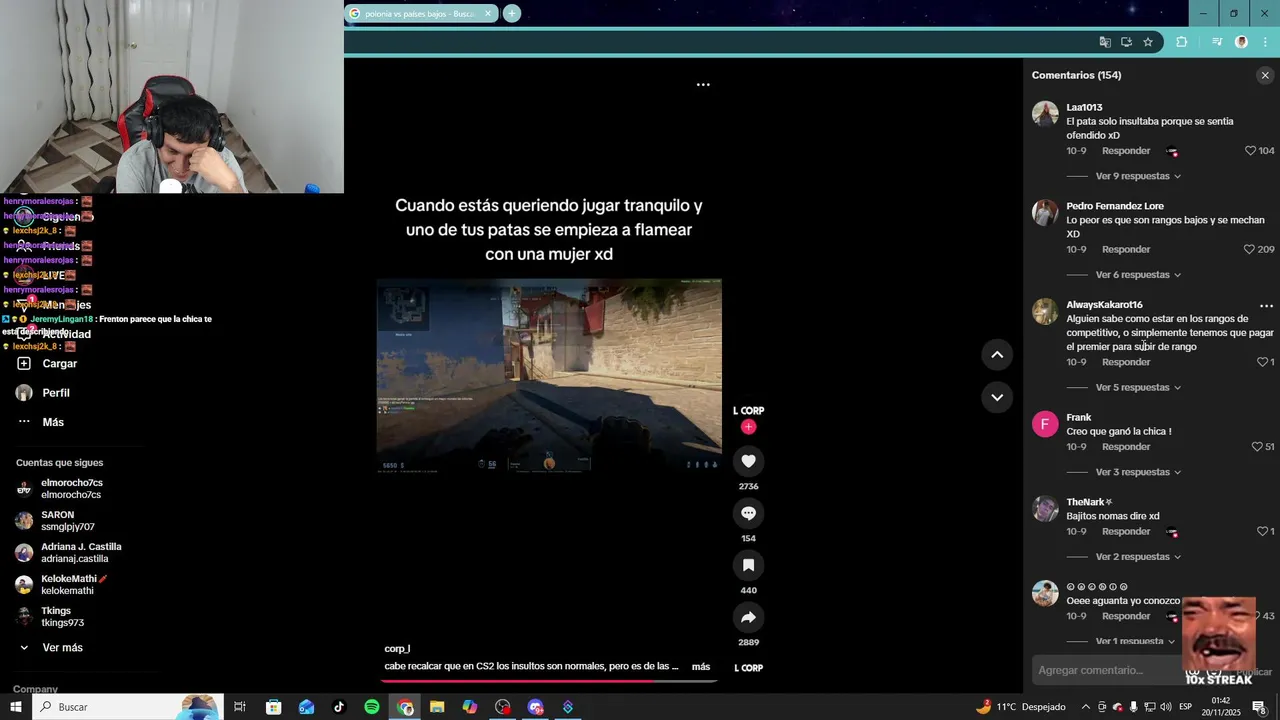Reply to TheNark's comment
Screen dimensions: 1280x720
[1126, 531]
